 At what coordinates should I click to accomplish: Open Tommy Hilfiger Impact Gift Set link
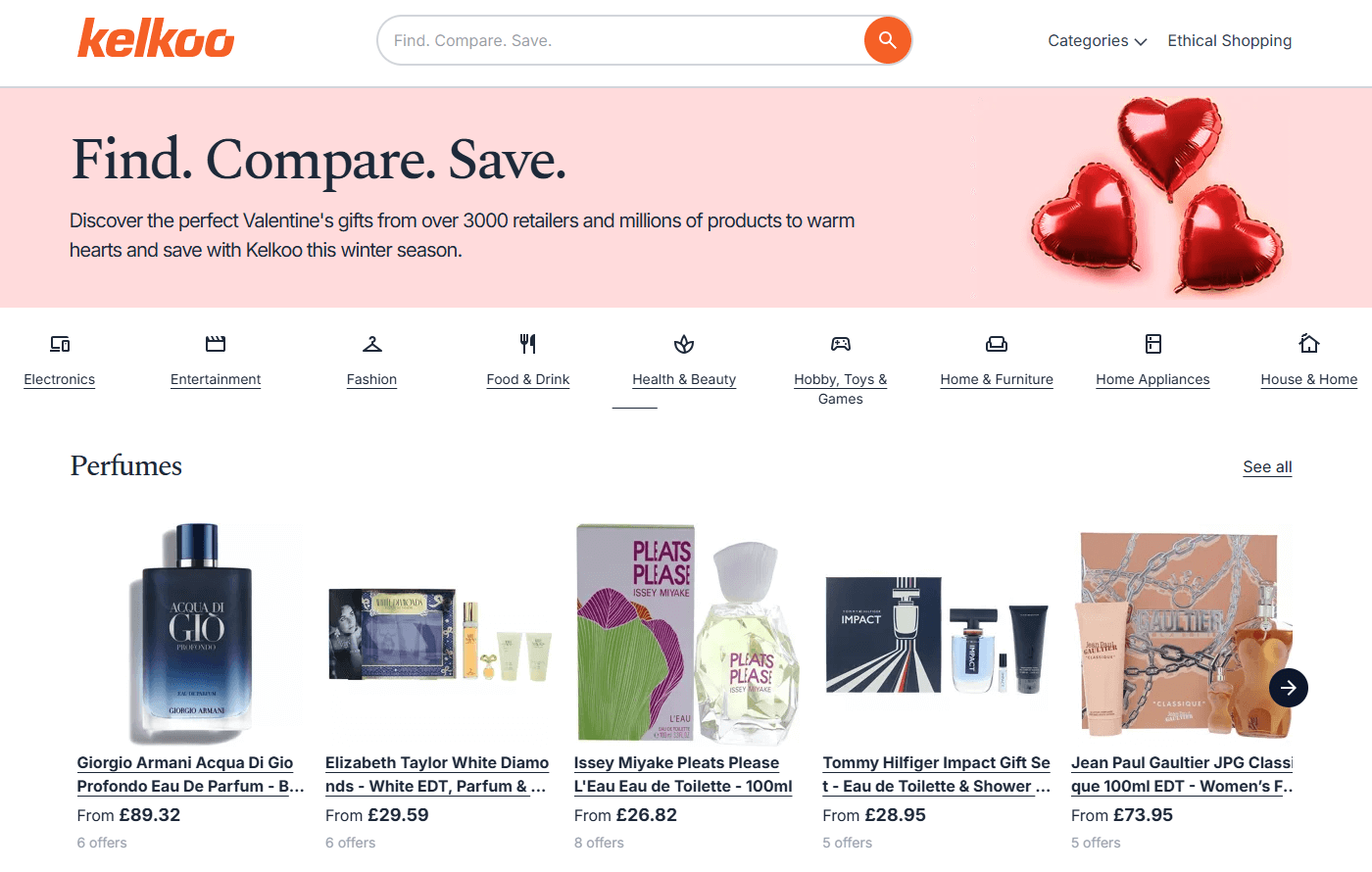point(936,774)
